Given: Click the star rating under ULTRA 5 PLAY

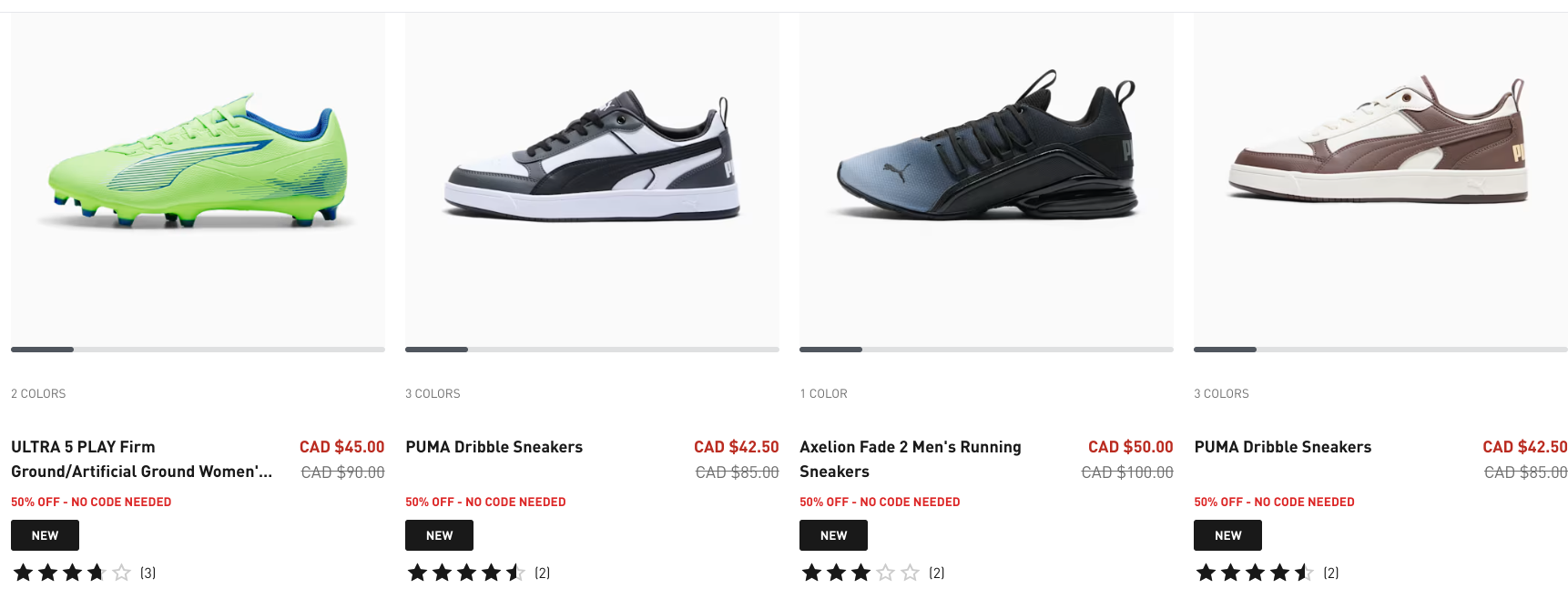Looking at the screenshot, I should [x=72, y=573].
